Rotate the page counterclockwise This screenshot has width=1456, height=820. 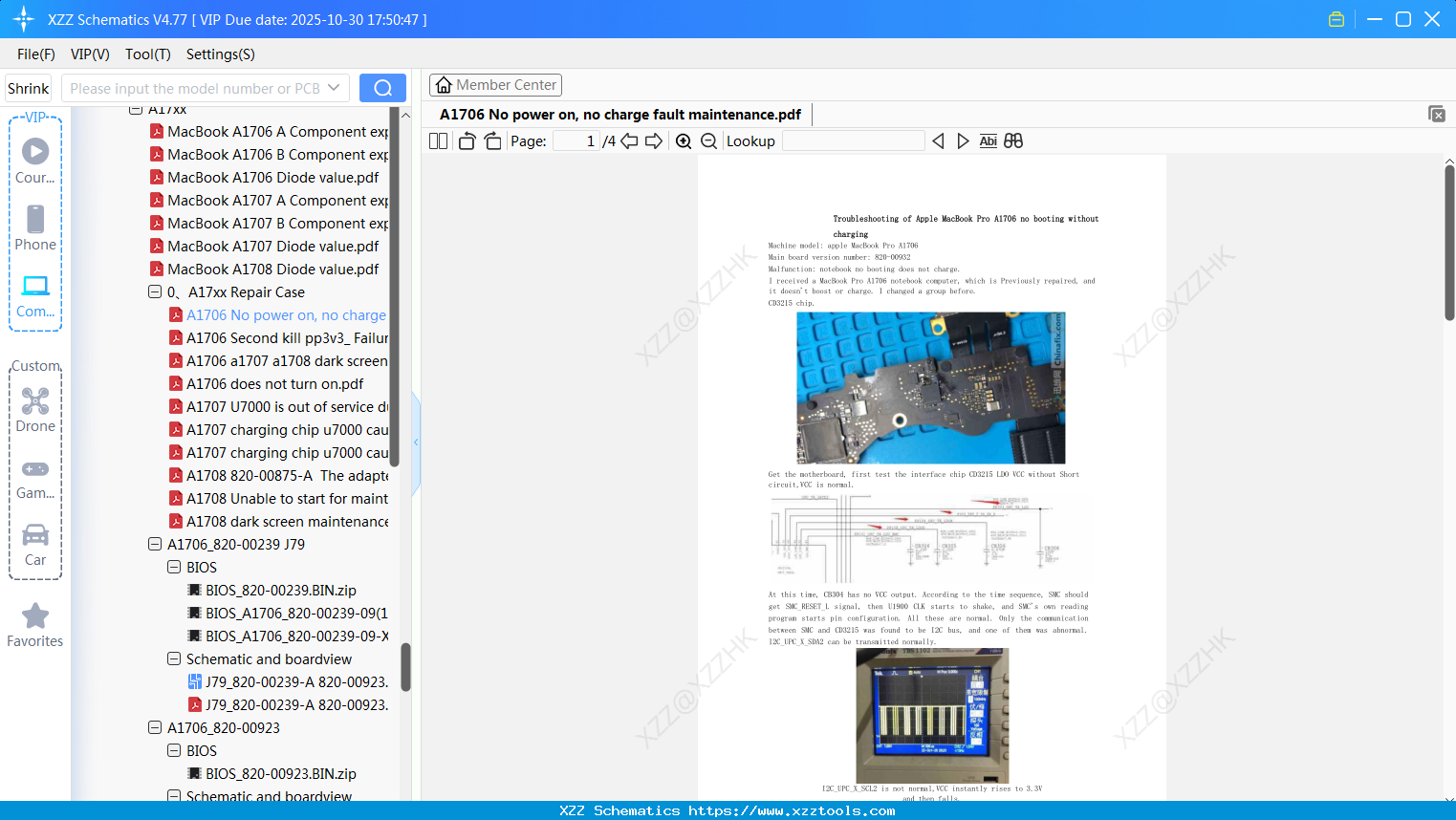pos(467,141)
